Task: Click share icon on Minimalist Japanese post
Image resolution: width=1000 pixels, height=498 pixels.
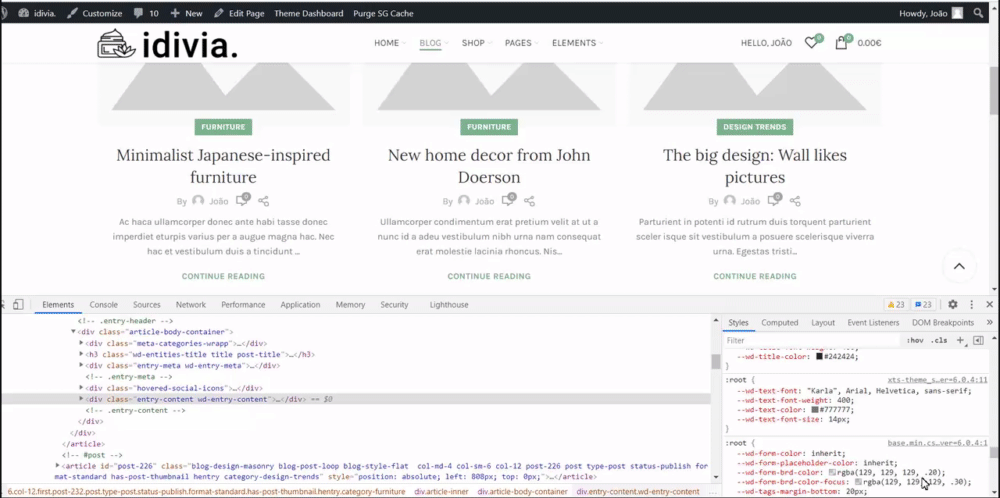Action: [263, 201]
